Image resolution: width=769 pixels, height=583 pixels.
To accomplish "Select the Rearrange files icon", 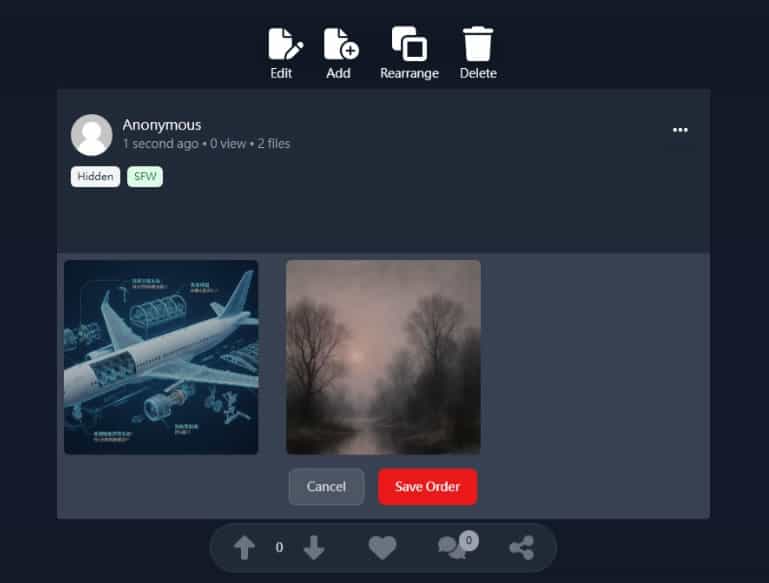I will pos(408,45).
